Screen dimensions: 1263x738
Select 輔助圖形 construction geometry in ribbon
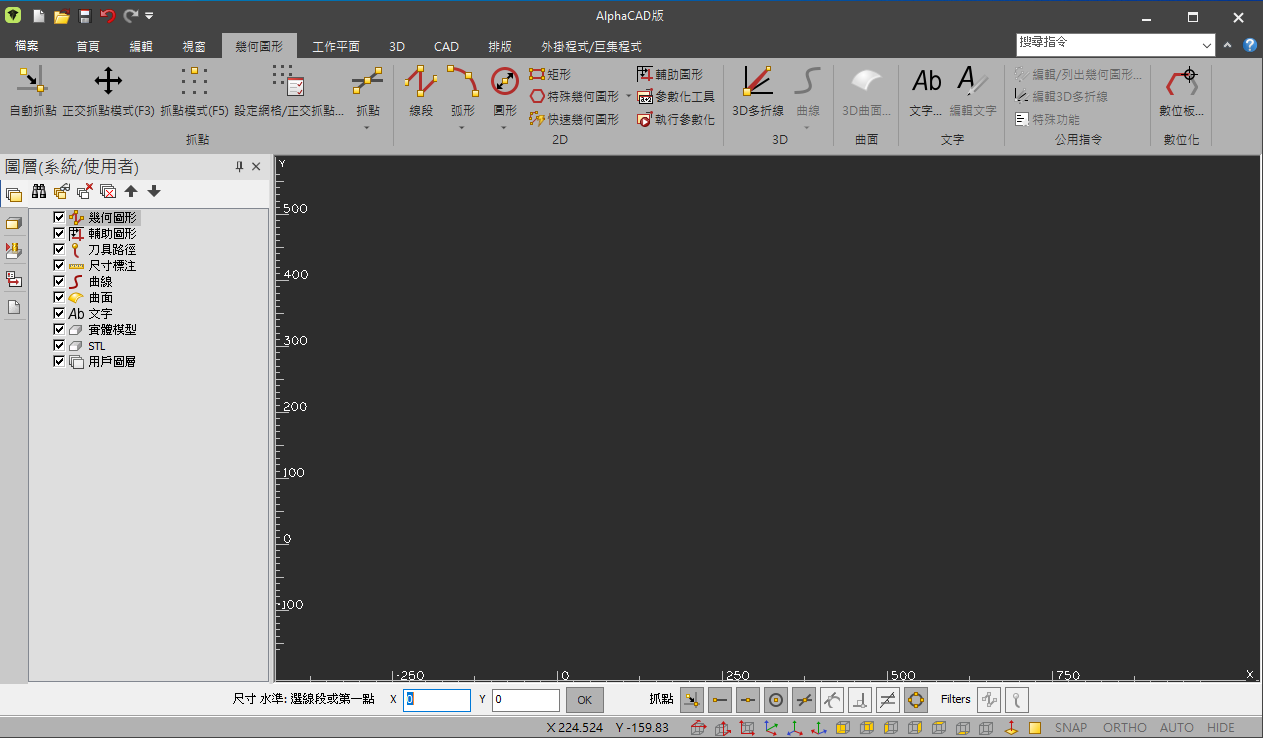point(669,74)
